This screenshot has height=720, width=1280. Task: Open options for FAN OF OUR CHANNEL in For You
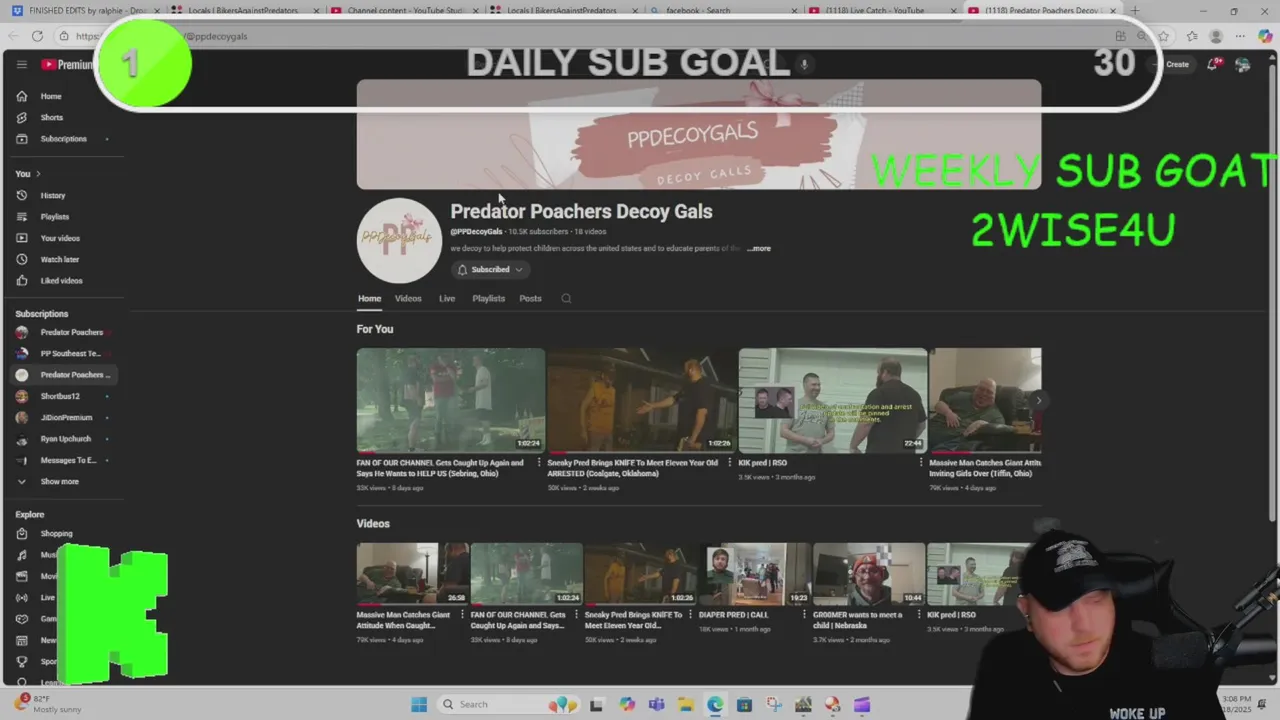point(539,463)
